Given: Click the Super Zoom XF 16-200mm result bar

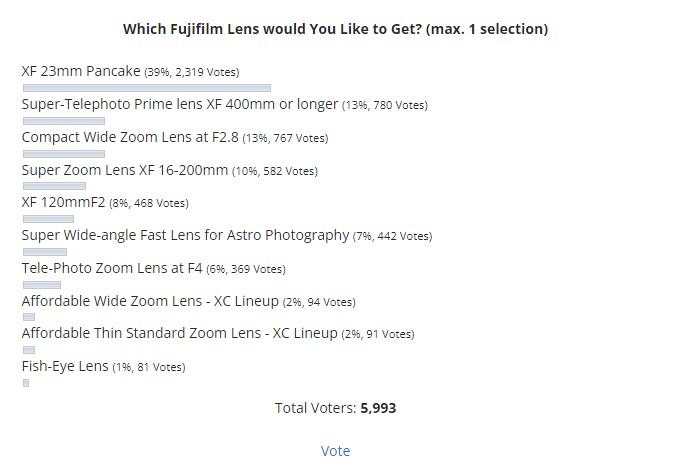Looking at the screenshot, I should 55,186.
